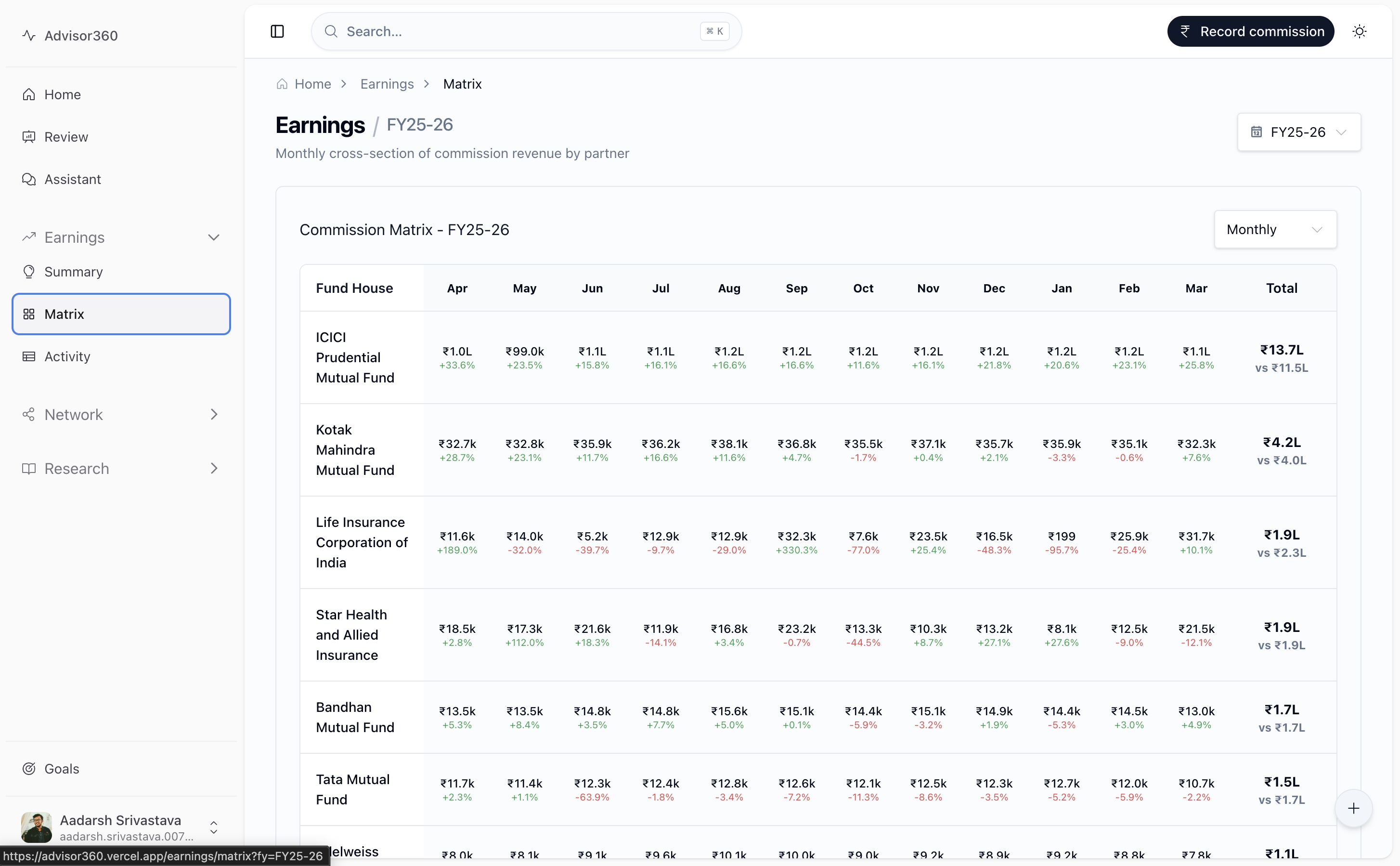Click the Apr column header

(x=457, y=288)
